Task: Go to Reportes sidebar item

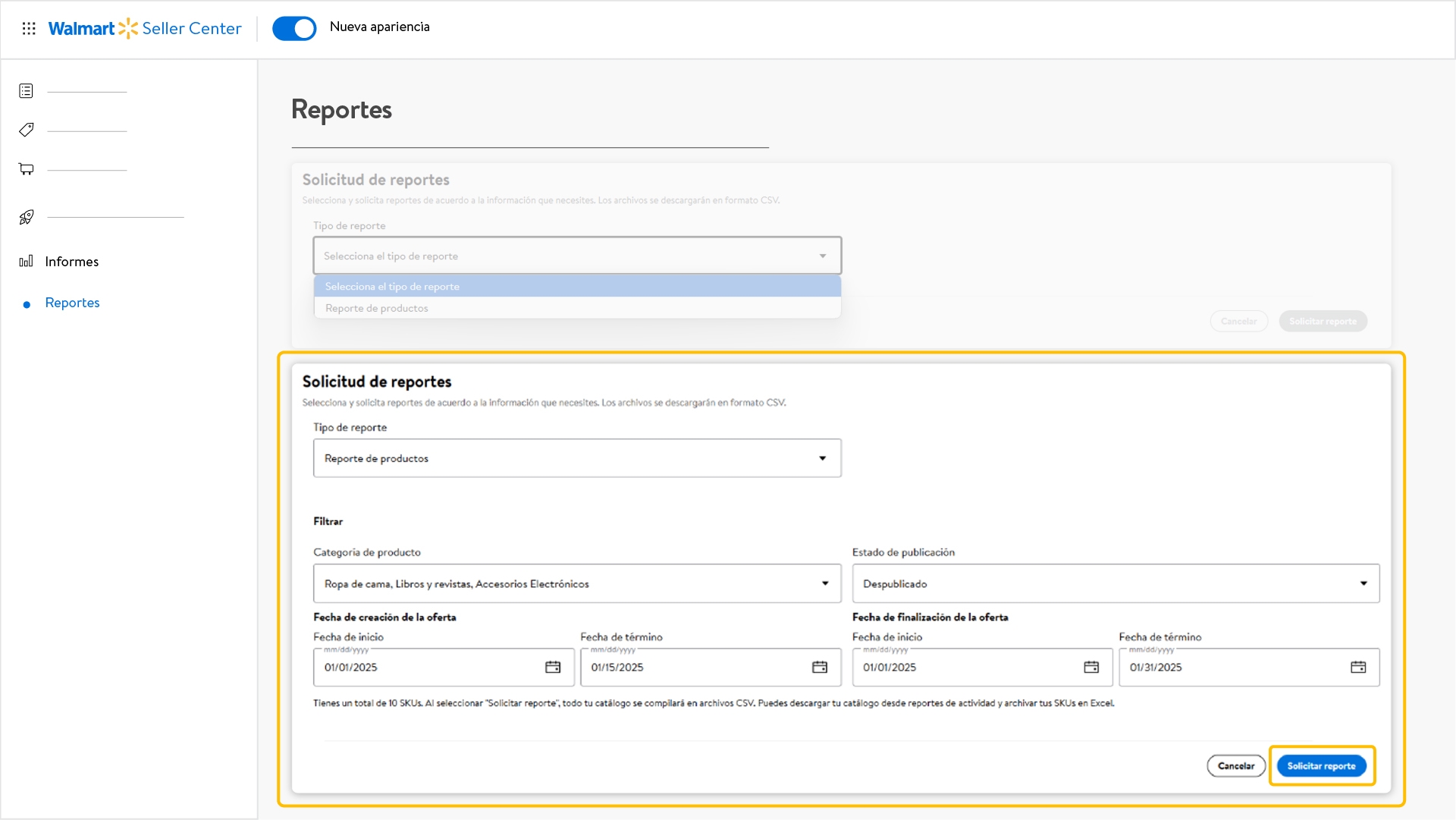Action: (x=72, y=303)
